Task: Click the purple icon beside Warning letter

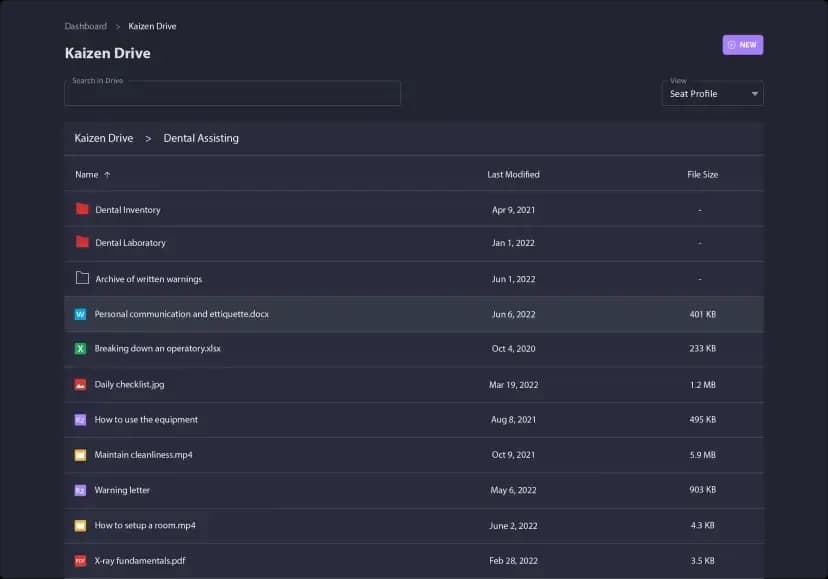Action: click(x=80, y=490)
